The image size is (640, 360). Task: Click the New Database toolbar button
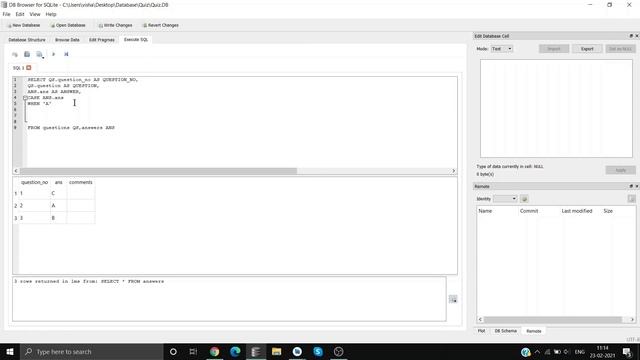tap(24, 25)
